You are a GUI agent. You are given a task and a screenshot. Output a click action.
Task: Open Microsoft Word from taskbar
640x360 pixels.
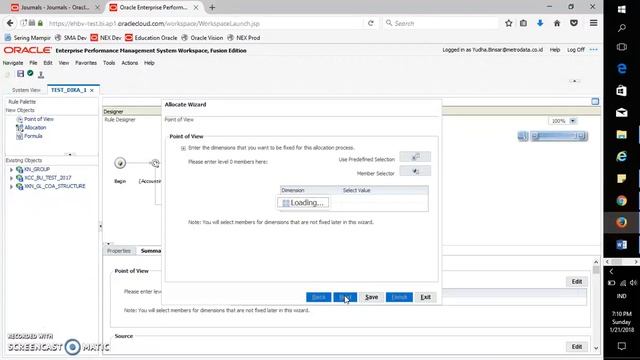coord(622,244)
